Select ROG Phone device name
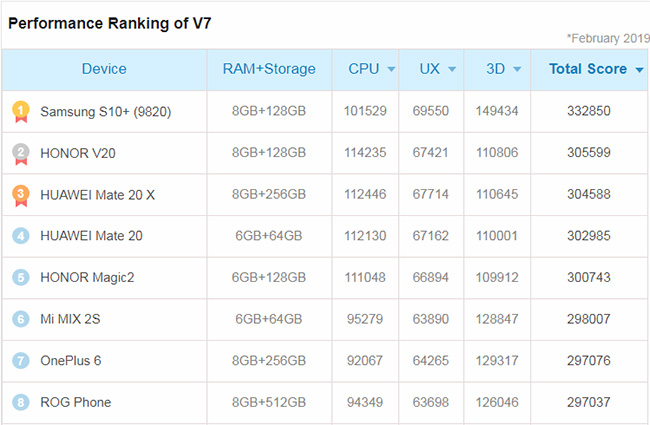The height and width of the screenshot is (425, 650). tap(75, 402)
